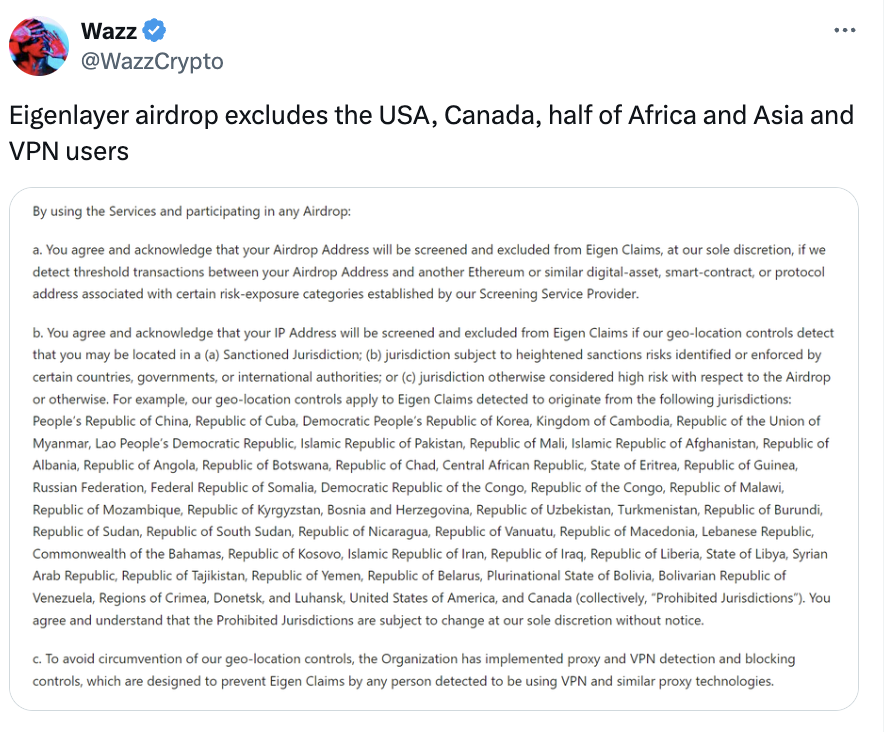Click "Commonwealth of the Bahamas" in the list

[126, 553]
